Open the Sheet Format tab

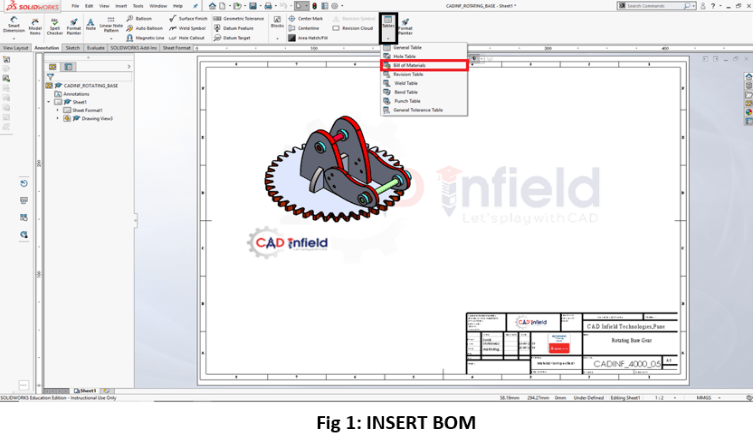pos(176,48)
